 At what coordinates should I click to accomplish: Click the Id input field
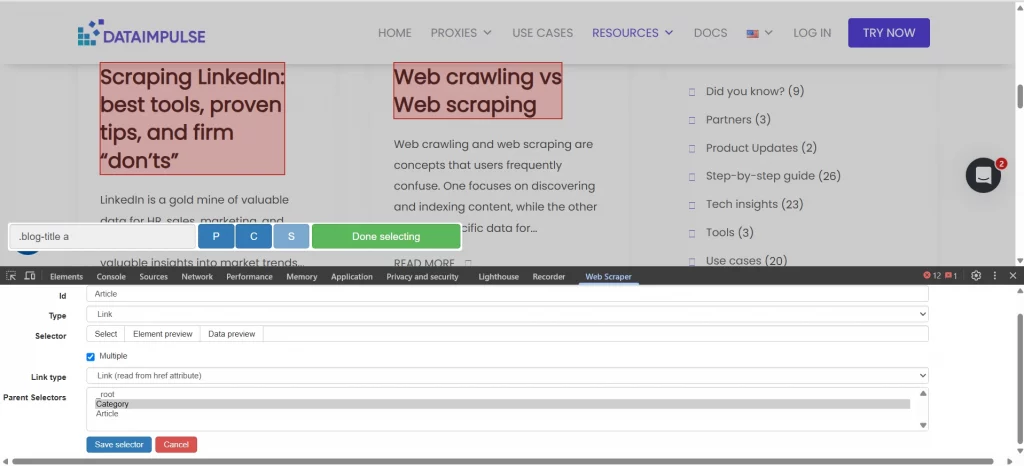click(507, 295)
